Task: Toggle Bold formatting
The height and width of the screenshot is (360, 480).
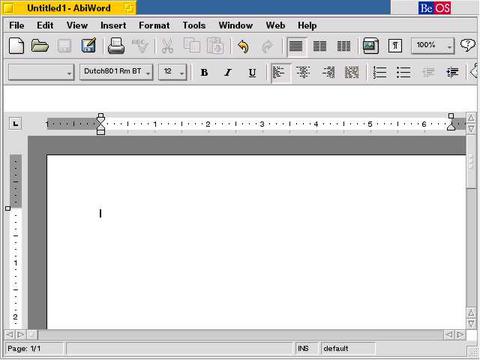Action: click(x=204, y=72)
